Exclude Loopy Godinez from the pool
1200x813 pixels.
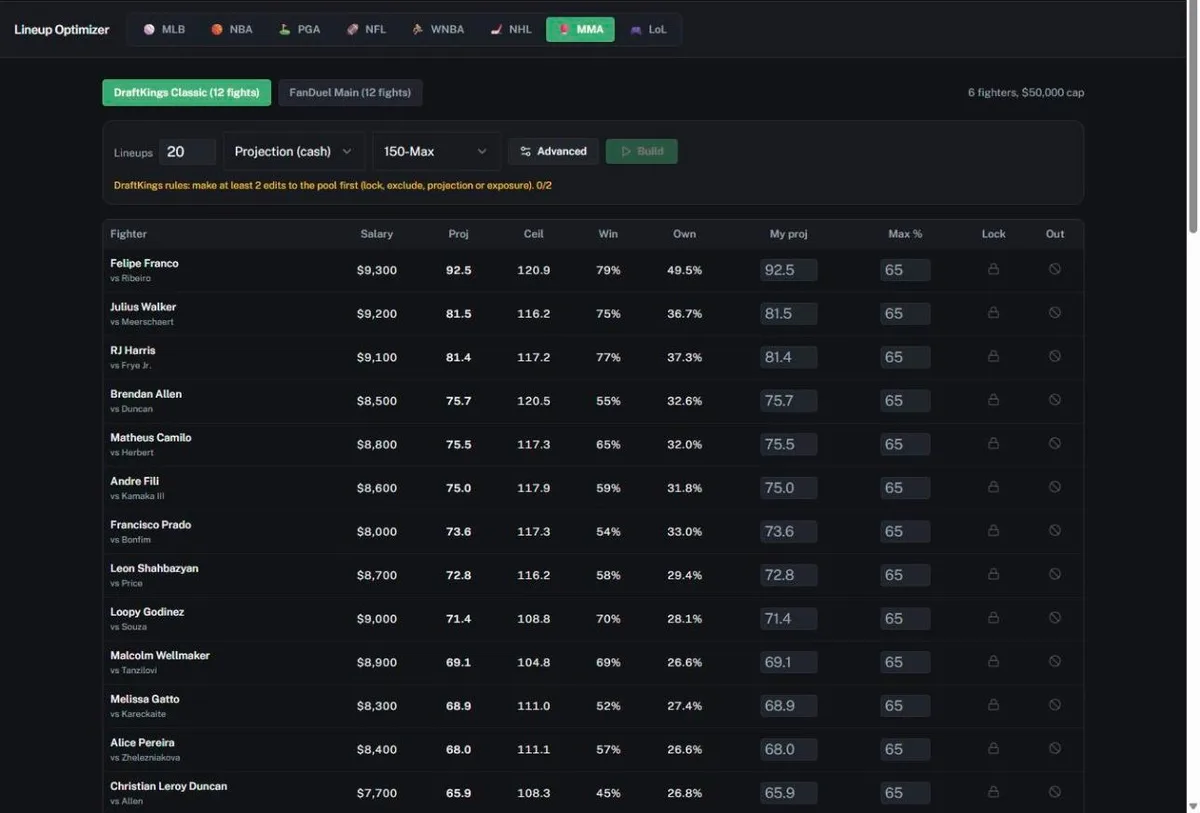[x=1054, y=618]
